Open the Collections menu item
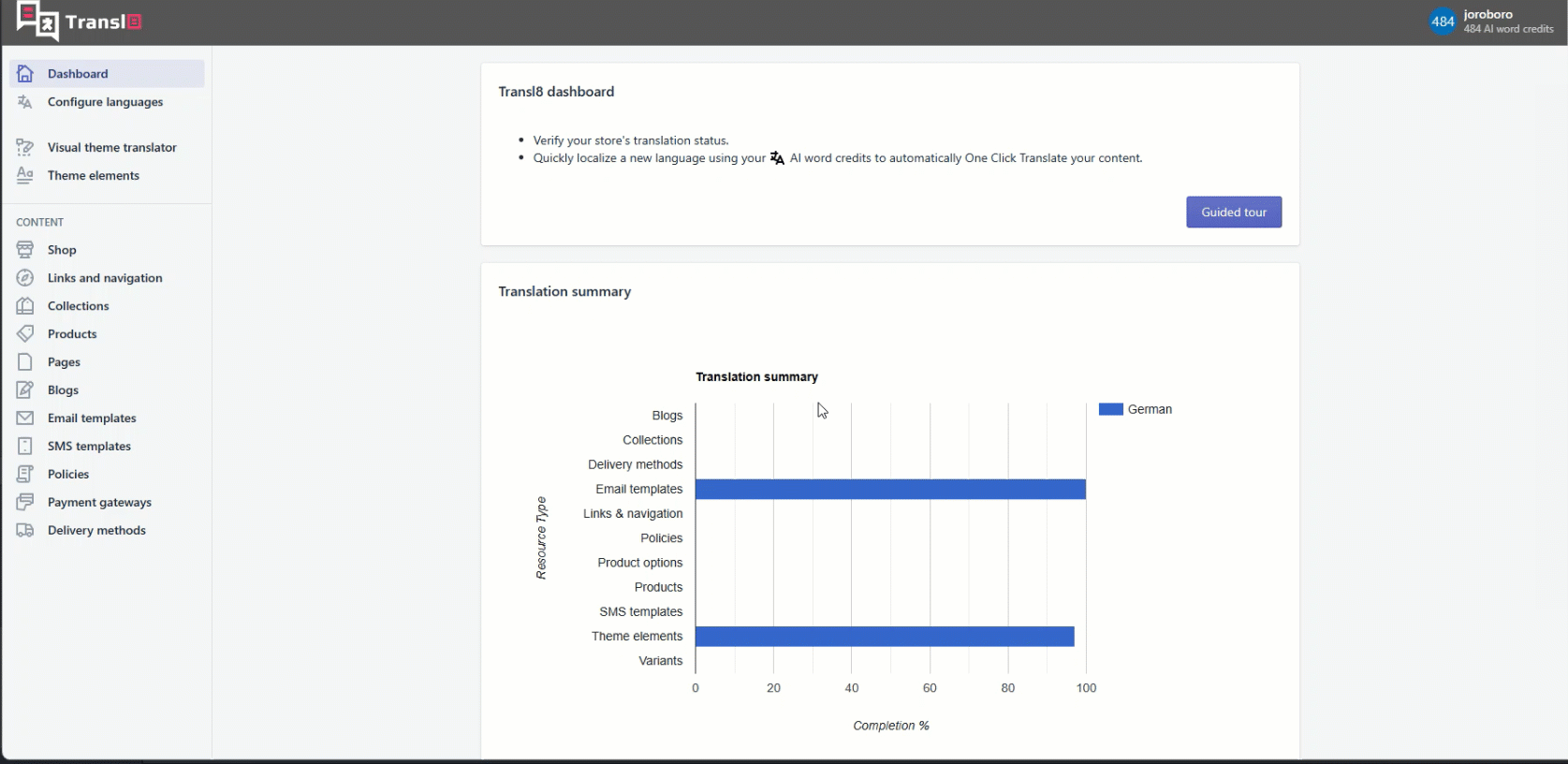This screenshot has height=764, width=1568. [x=78, y=306]
